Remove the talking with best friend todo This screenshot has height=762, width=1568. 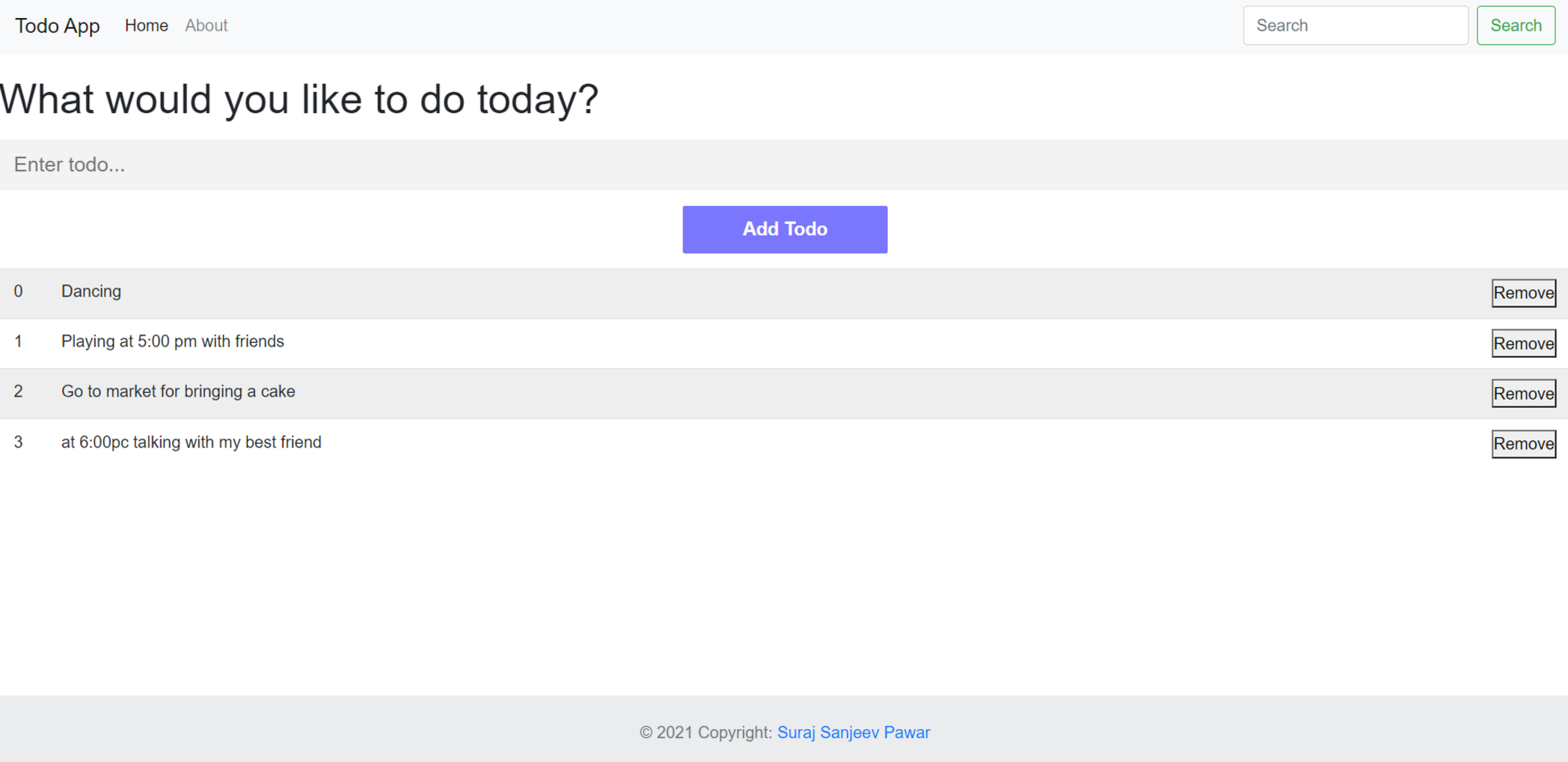(x=1523, y=444)
